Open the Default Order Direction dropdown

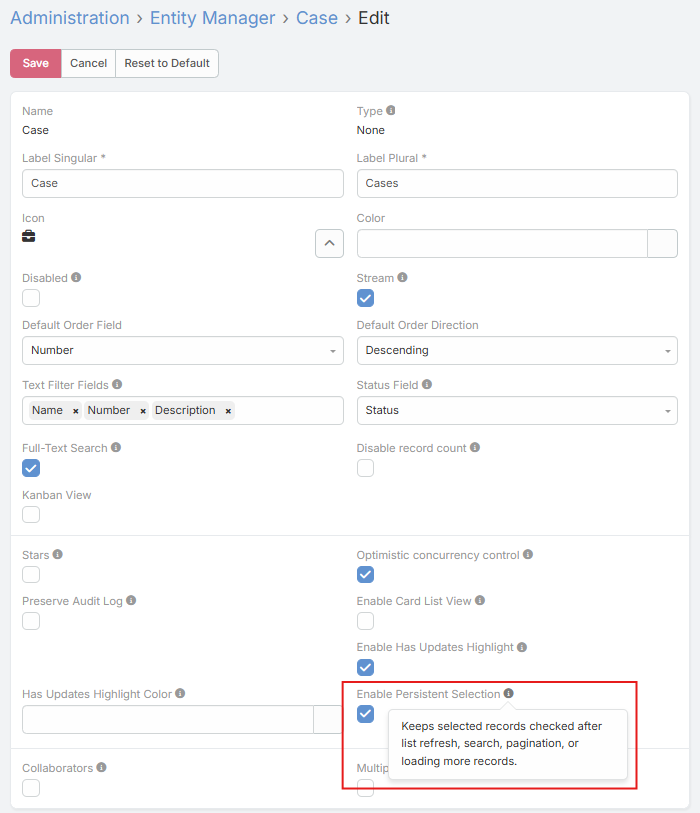point(516,351)
